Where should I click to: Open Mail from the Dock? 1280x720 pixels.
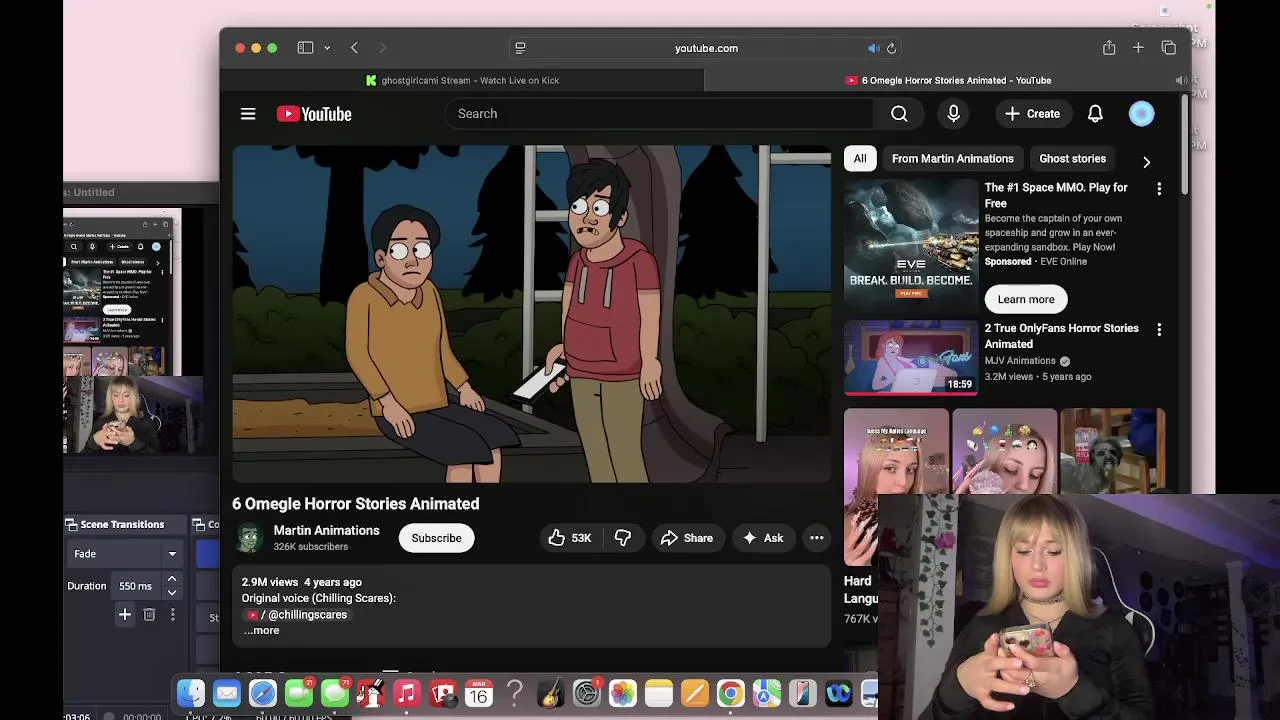coord(227,693)
